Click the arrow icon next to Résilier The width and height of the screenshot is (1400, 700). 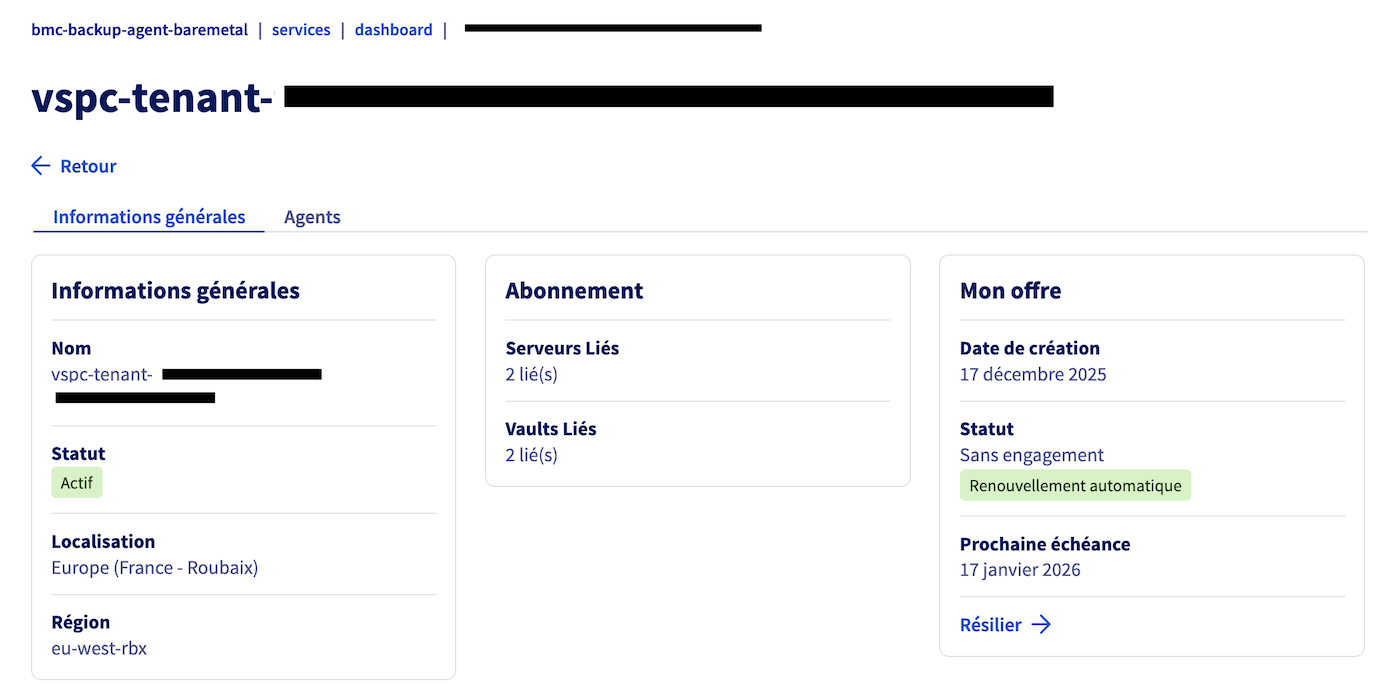pos(1041,624)
